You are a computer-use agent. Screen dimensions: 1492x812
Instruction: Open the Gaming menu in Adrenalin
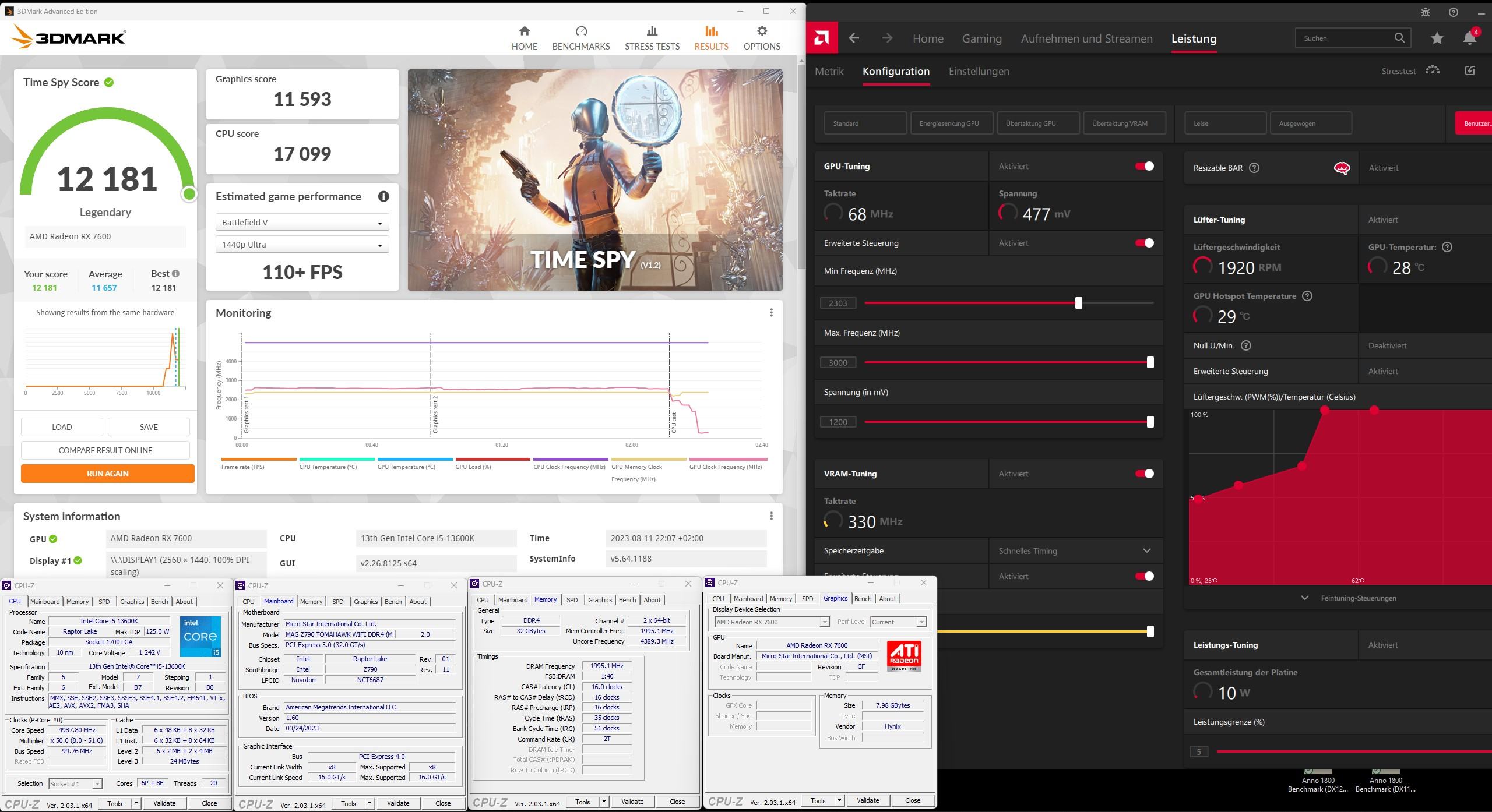click(x=981, y=38)
